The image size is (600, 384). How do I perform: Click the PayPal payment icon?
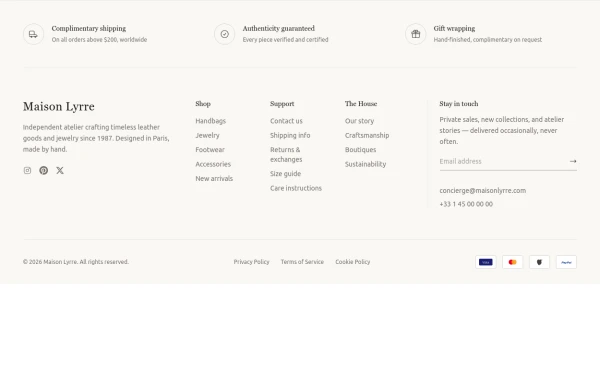566,262
